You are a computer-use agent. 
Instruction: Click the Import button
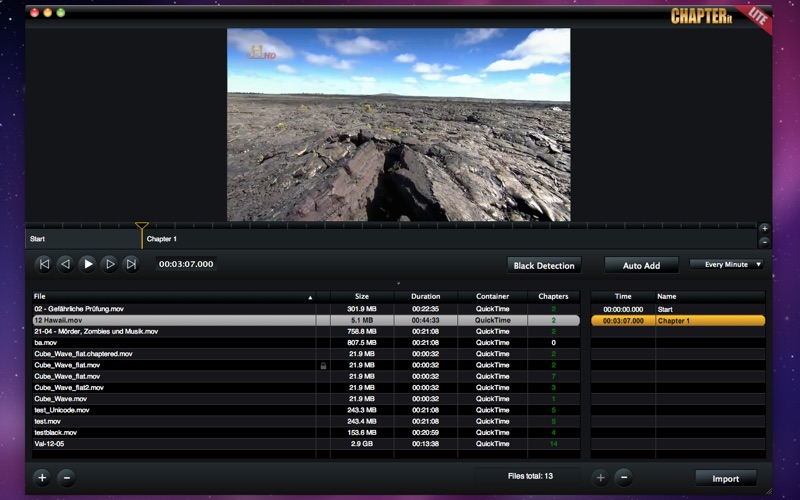726,479
